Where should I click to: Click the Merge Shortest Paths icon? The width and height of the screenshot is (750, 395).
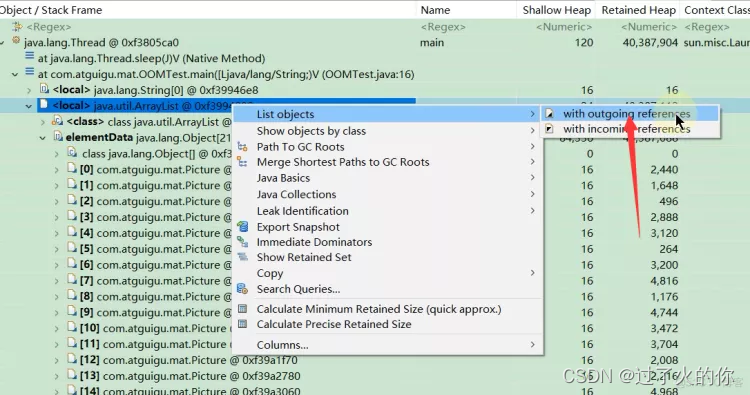click(x=243, y=162)
